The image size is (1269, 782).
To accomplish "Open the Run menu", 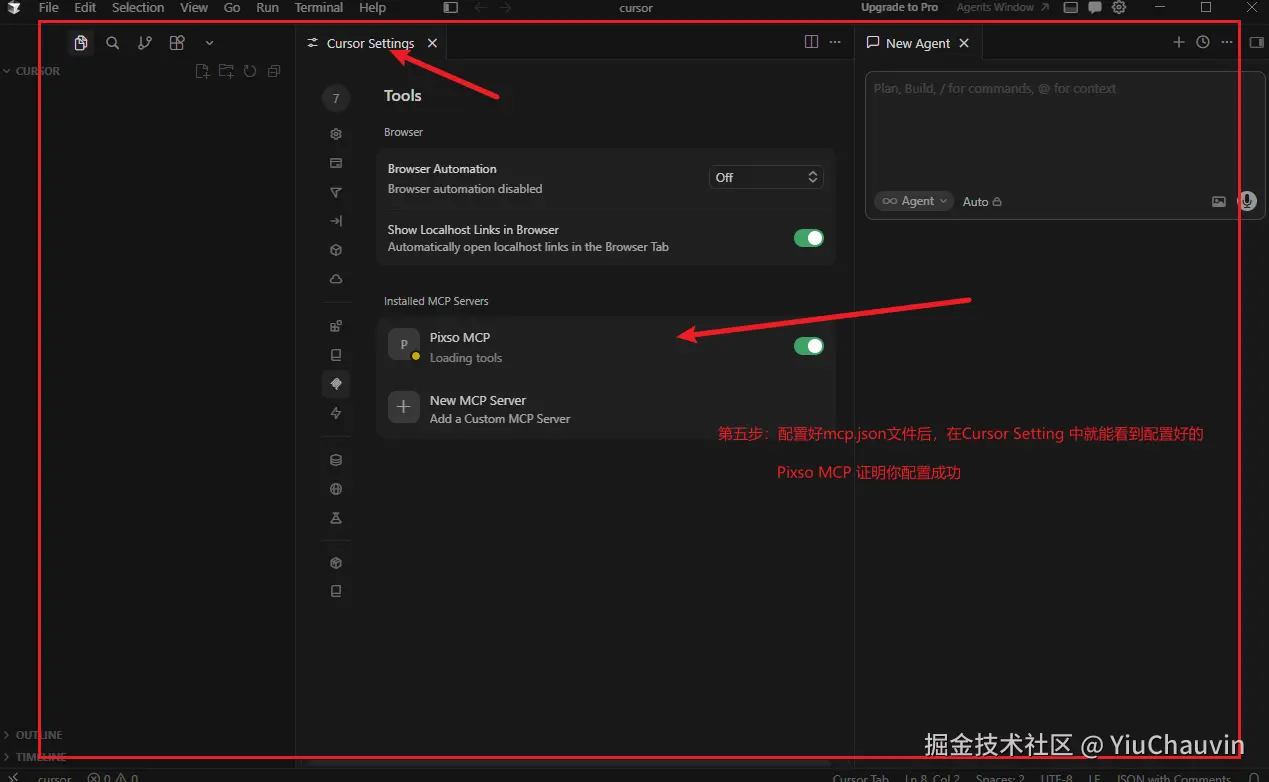I will click(x=267, y=7).
